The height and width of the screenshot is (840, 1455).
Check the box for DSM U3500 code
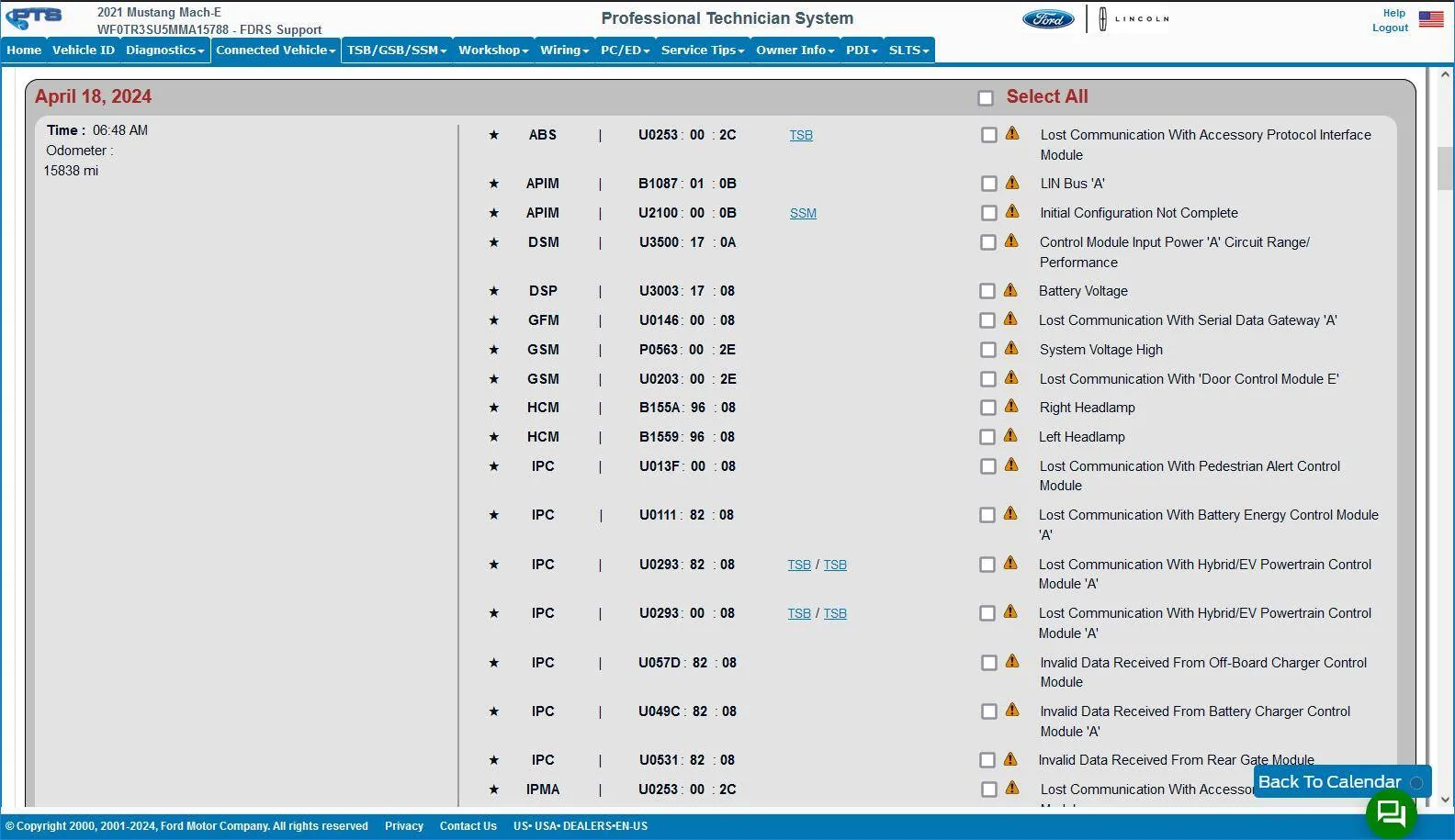[x=987, y=242]
